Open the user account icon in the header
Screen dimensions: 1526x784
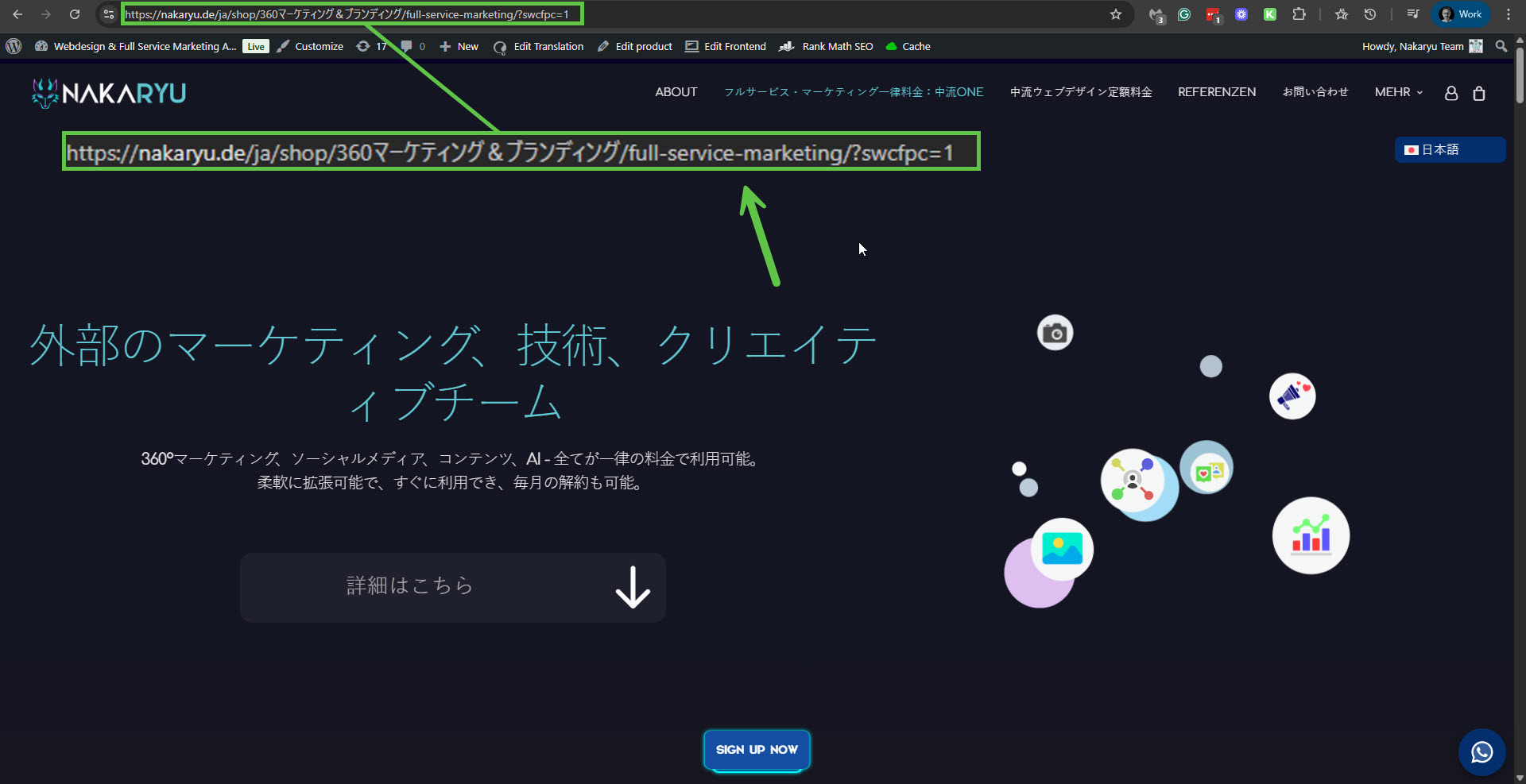[1451, 93]
